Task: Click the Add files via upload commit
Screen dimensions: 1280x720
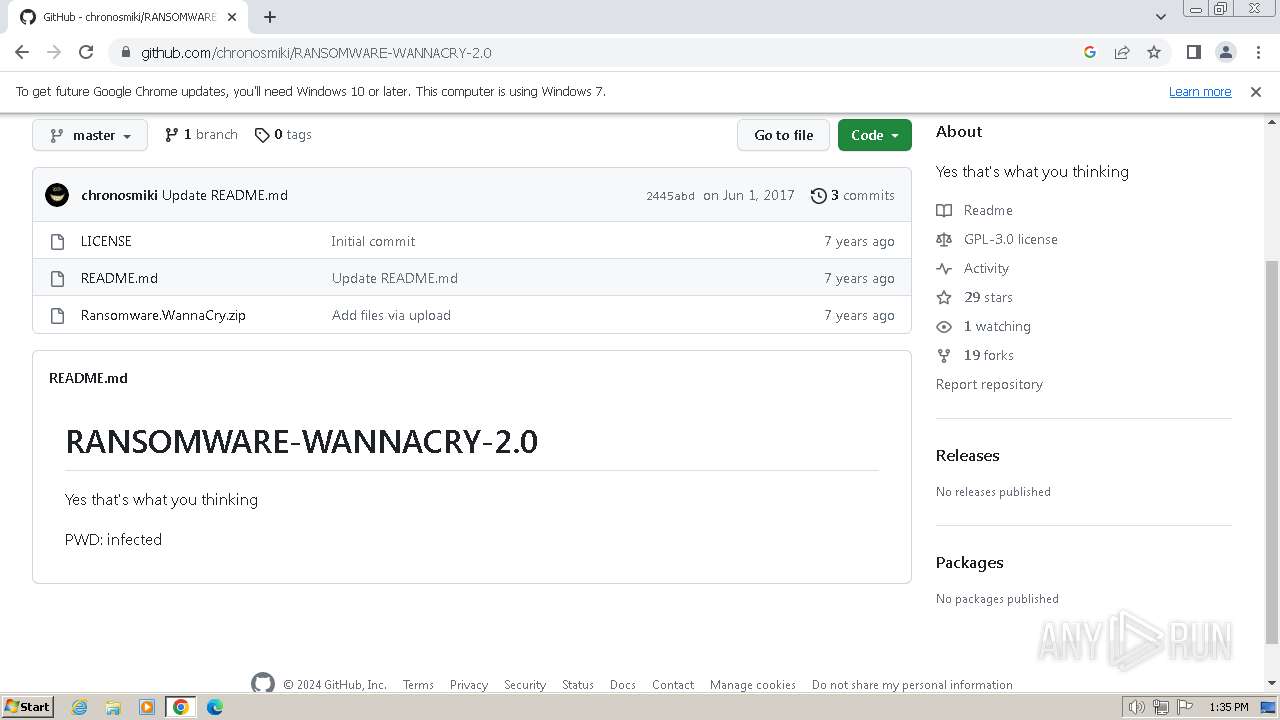Action: pos(391,315)
